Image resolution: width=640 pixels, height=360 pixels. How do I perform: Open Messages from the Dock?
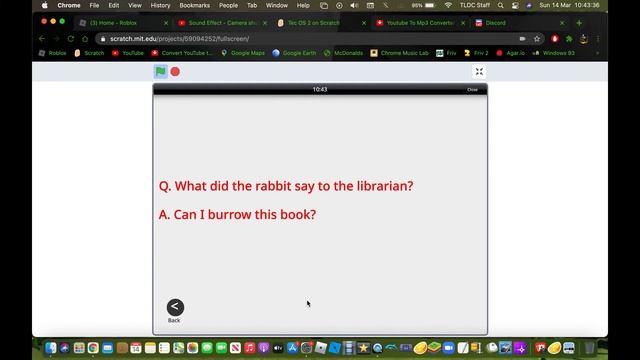click(x=207, y=348)
